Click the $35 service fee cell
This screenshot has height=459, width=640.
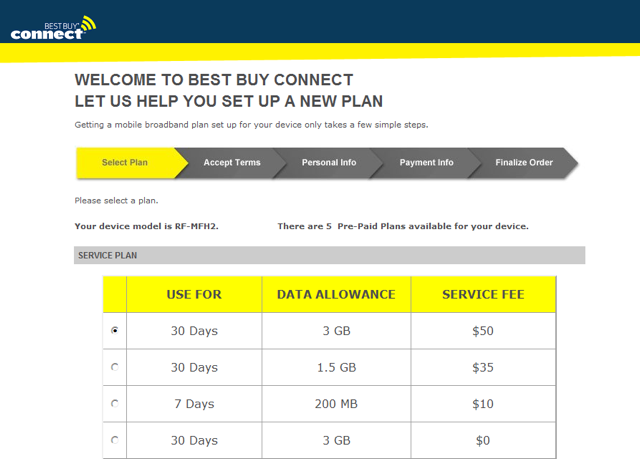tap(483, 367)
